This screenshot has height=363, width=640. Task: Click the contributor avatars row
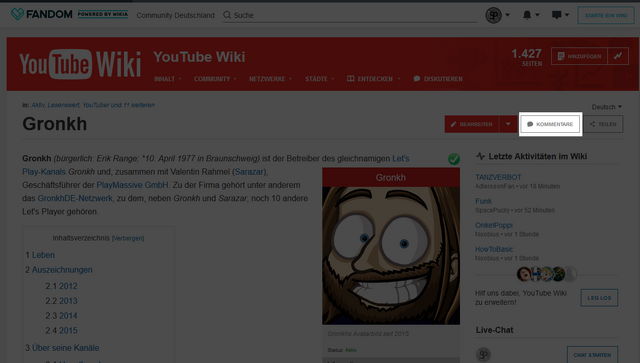547,274
